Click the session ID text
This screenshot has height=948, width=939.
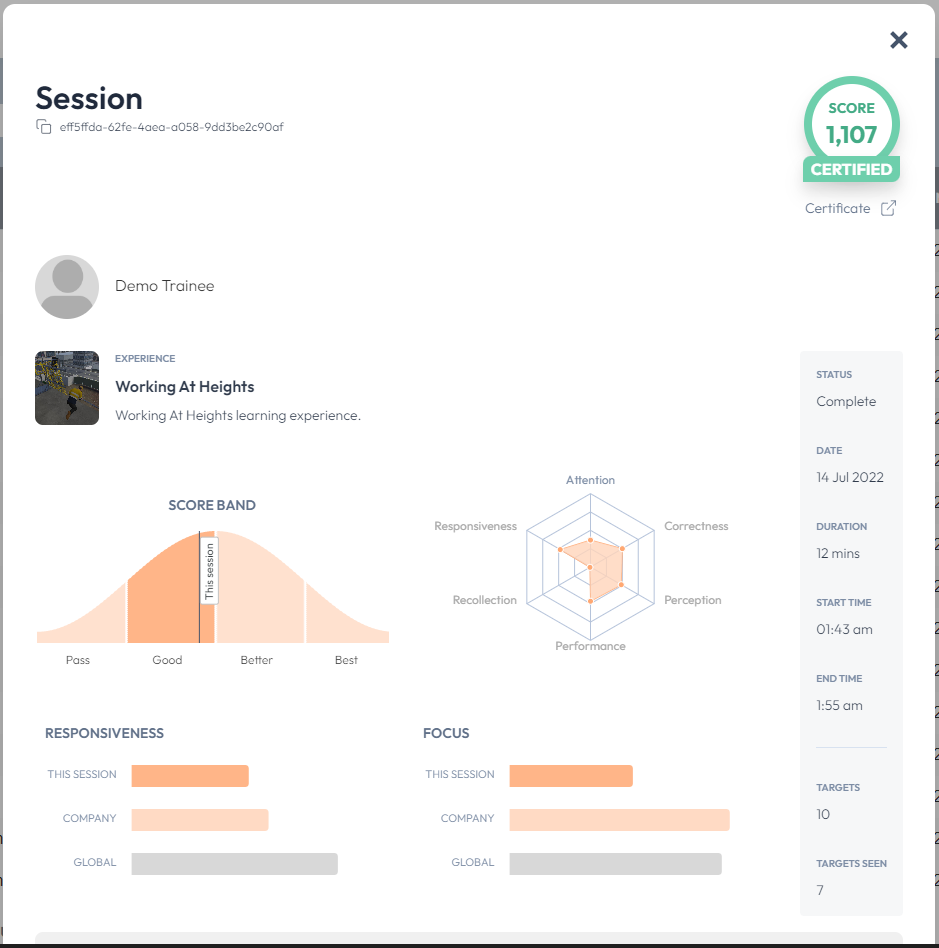pos(171,127)
